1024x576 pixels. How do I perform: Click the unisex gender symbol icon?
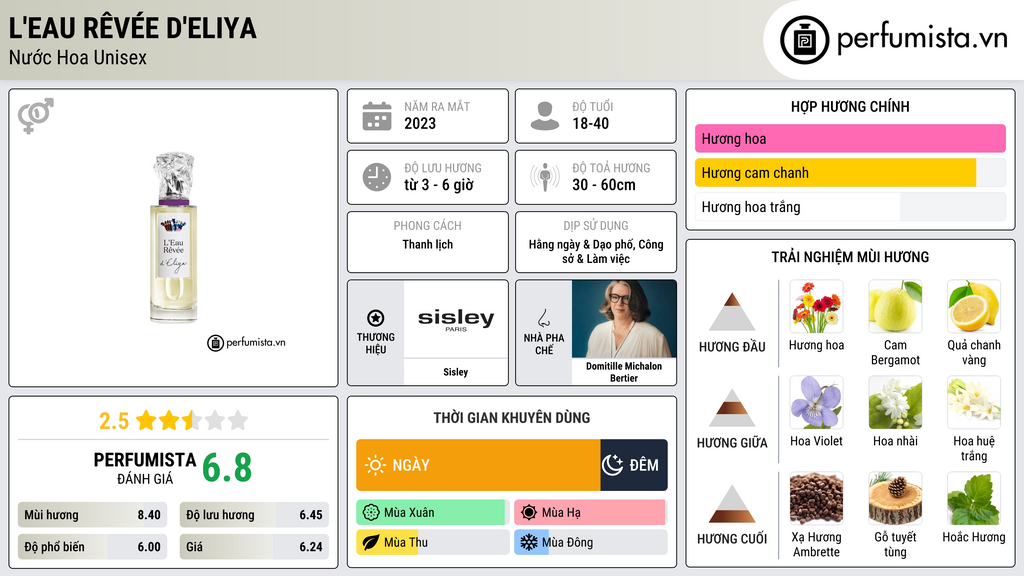click(x=36, y=116)
